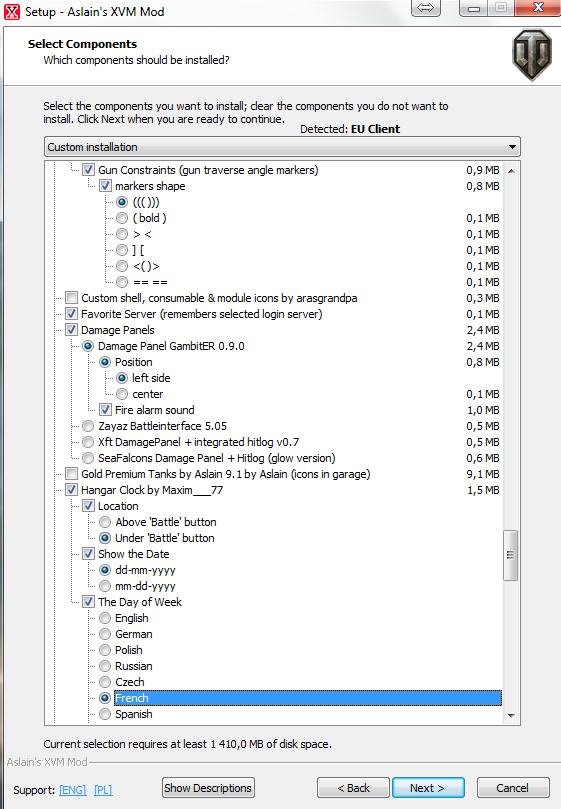This screenshot has width=561, height=809.
Task: Select the ( bold ) marker shape
Action: point(122,218)
